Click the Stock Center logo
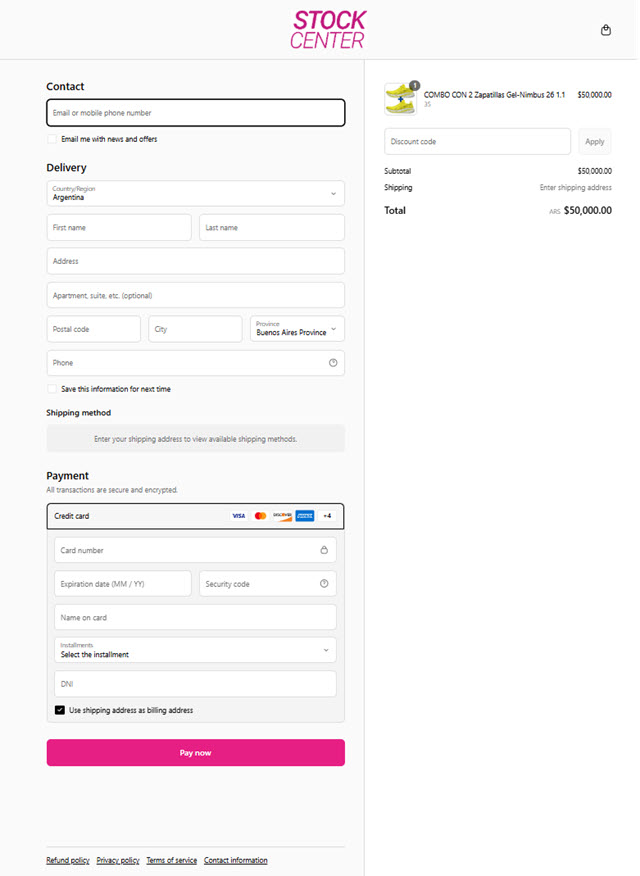Screen dimensions: 640x876 pos(328,30)
